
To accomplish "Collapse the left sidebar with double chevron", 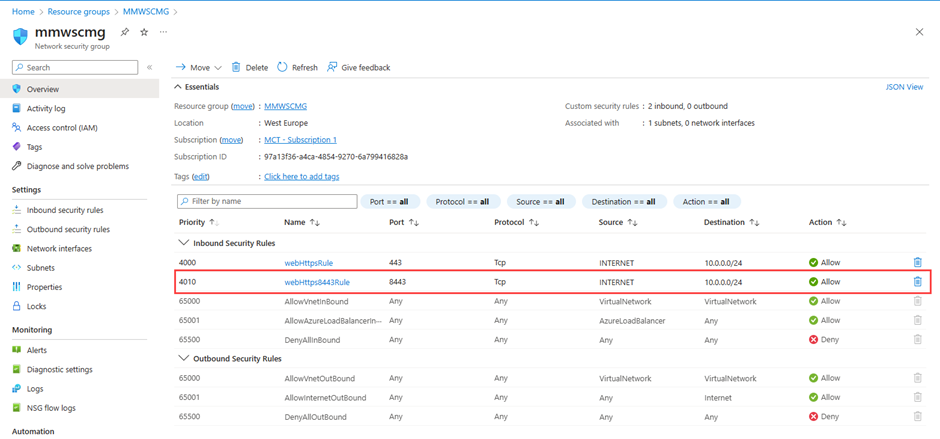I will [x=150, y=68].
